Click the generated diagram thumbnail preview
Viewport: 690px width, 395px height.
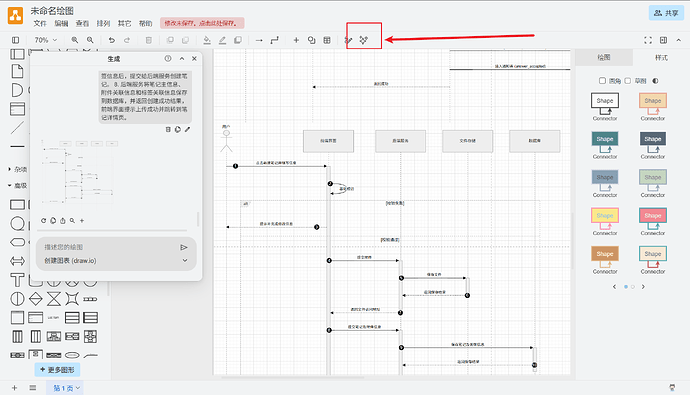pyautogui.click(x=79, y=173)
